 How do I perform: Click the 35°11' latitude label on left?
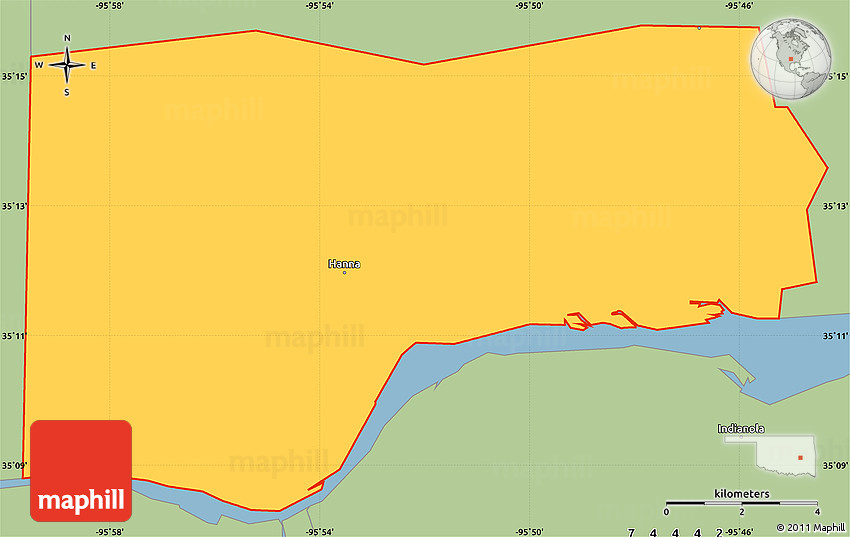tap(13, 336)
